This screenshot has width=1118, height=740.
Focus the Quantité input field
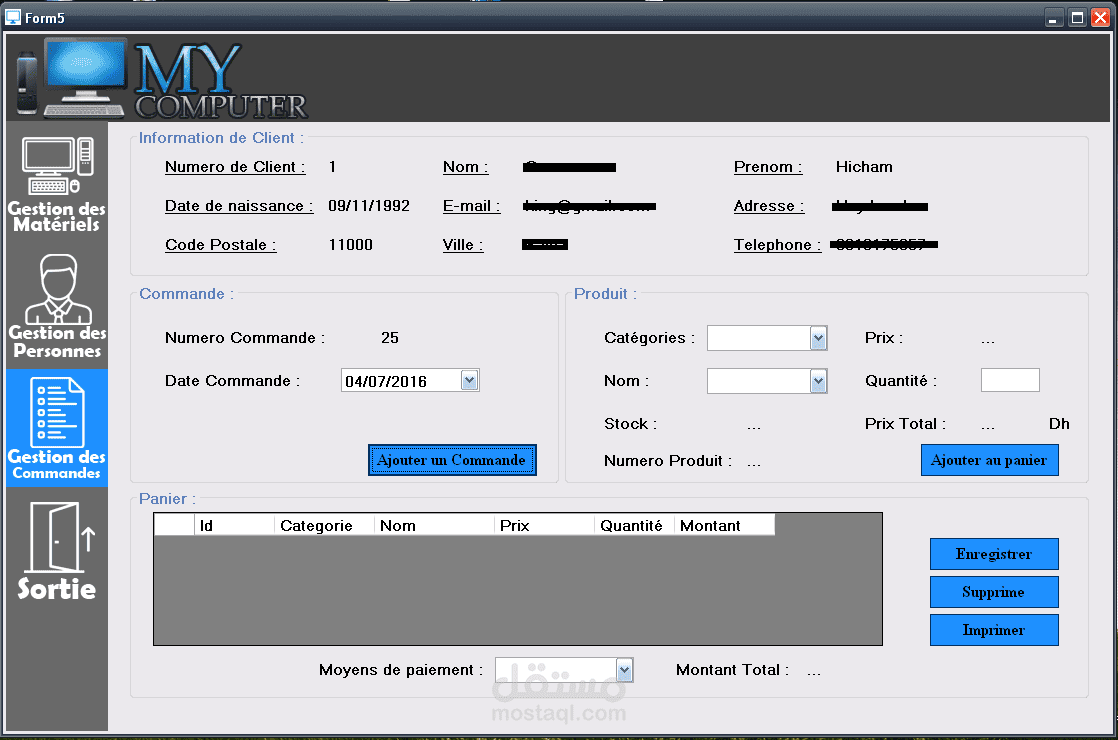(x=1010, y=380)
